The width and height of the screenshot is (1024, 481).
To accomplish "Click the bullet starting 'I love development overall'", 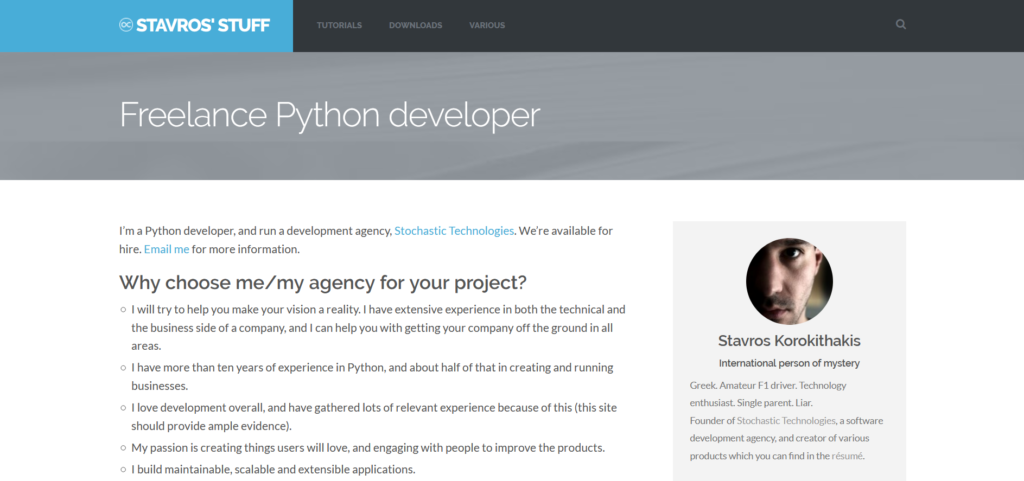I will 374,416.
